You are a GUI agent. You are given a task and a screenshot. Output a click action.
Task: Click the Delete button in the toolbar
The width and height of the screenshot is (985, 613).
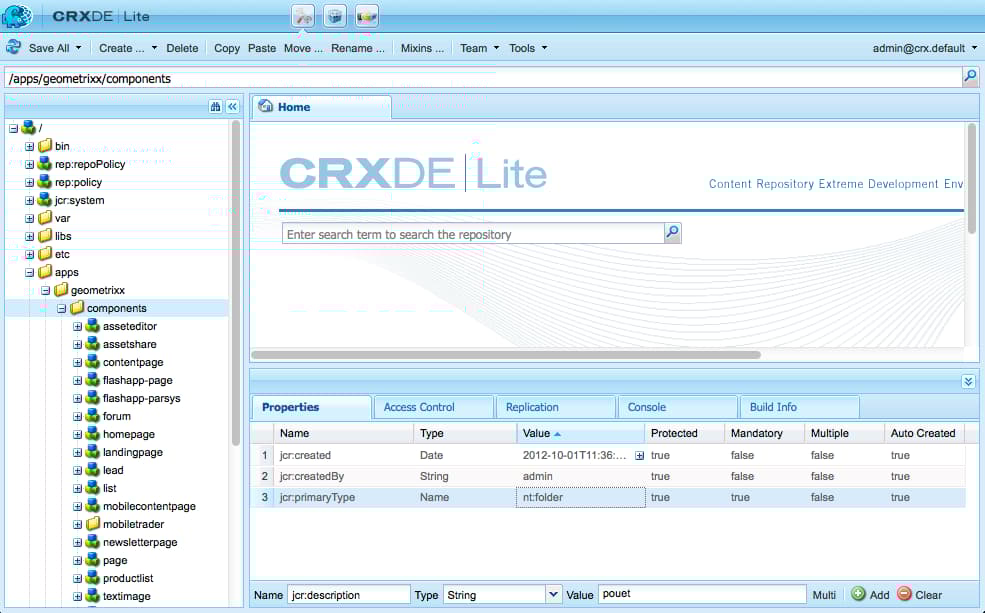point(183,47)
